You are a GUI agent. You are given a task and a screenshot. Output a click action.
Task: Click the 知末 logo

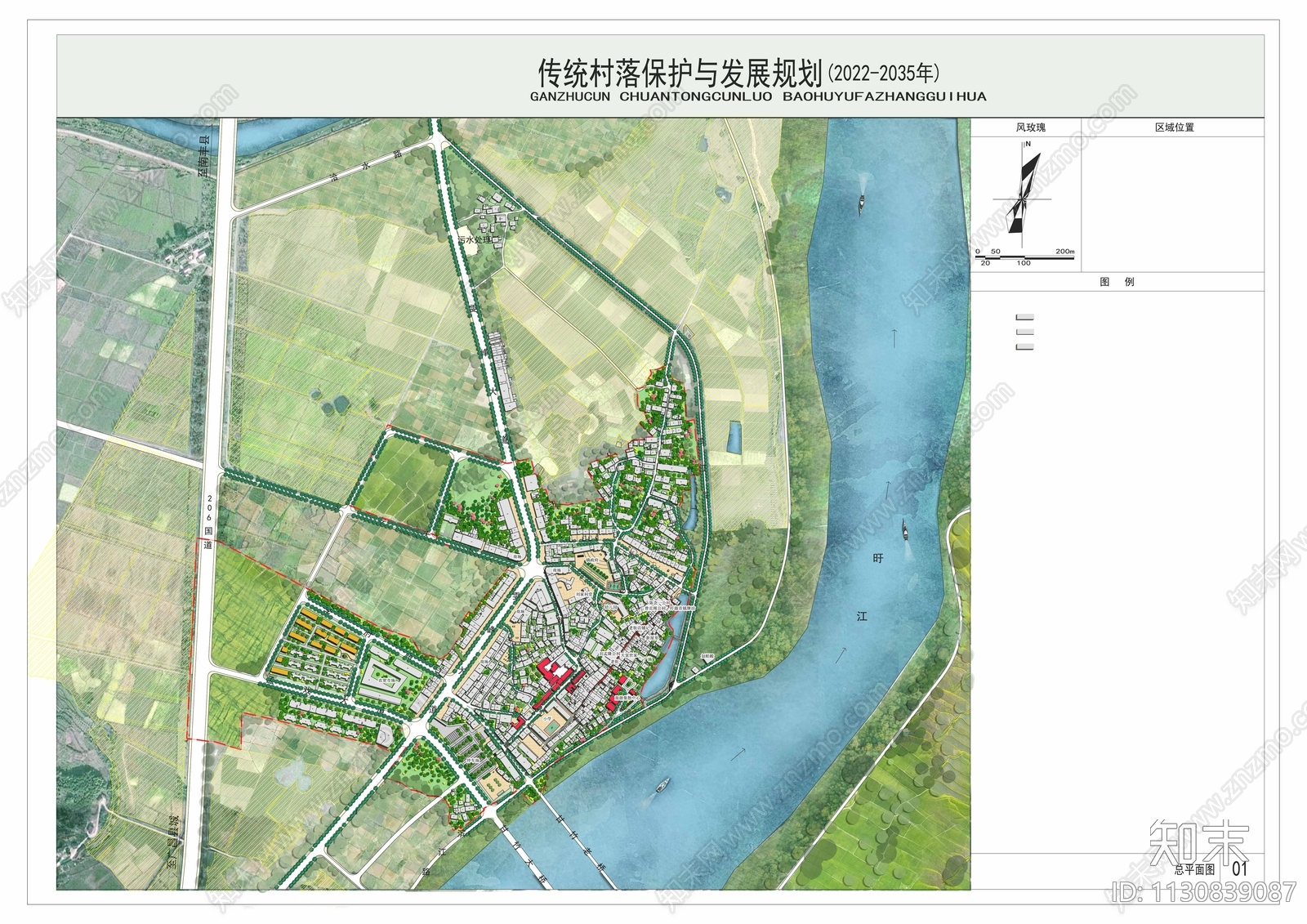click(x=1198, y=843)
